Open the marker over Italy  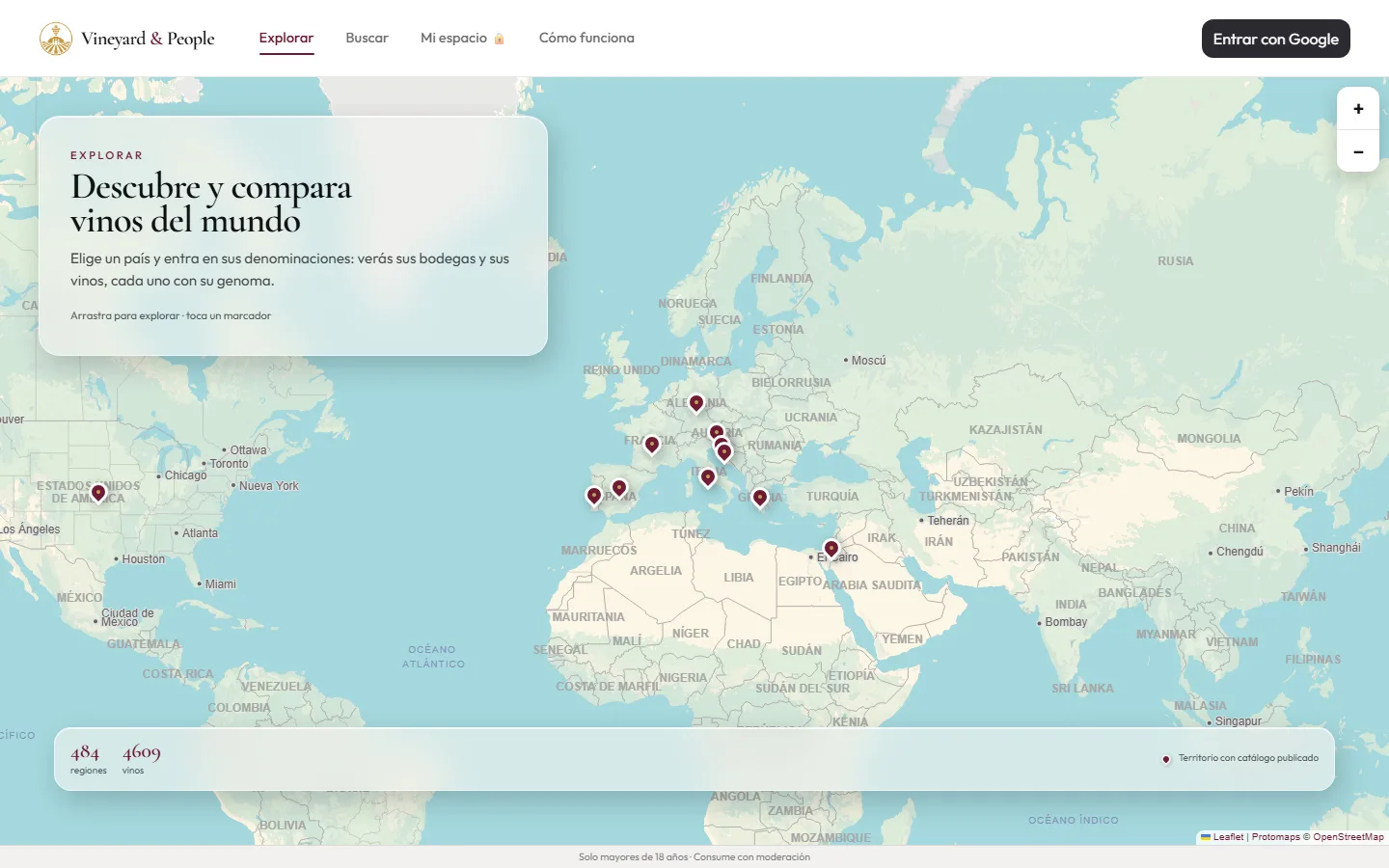coord(708,477)
